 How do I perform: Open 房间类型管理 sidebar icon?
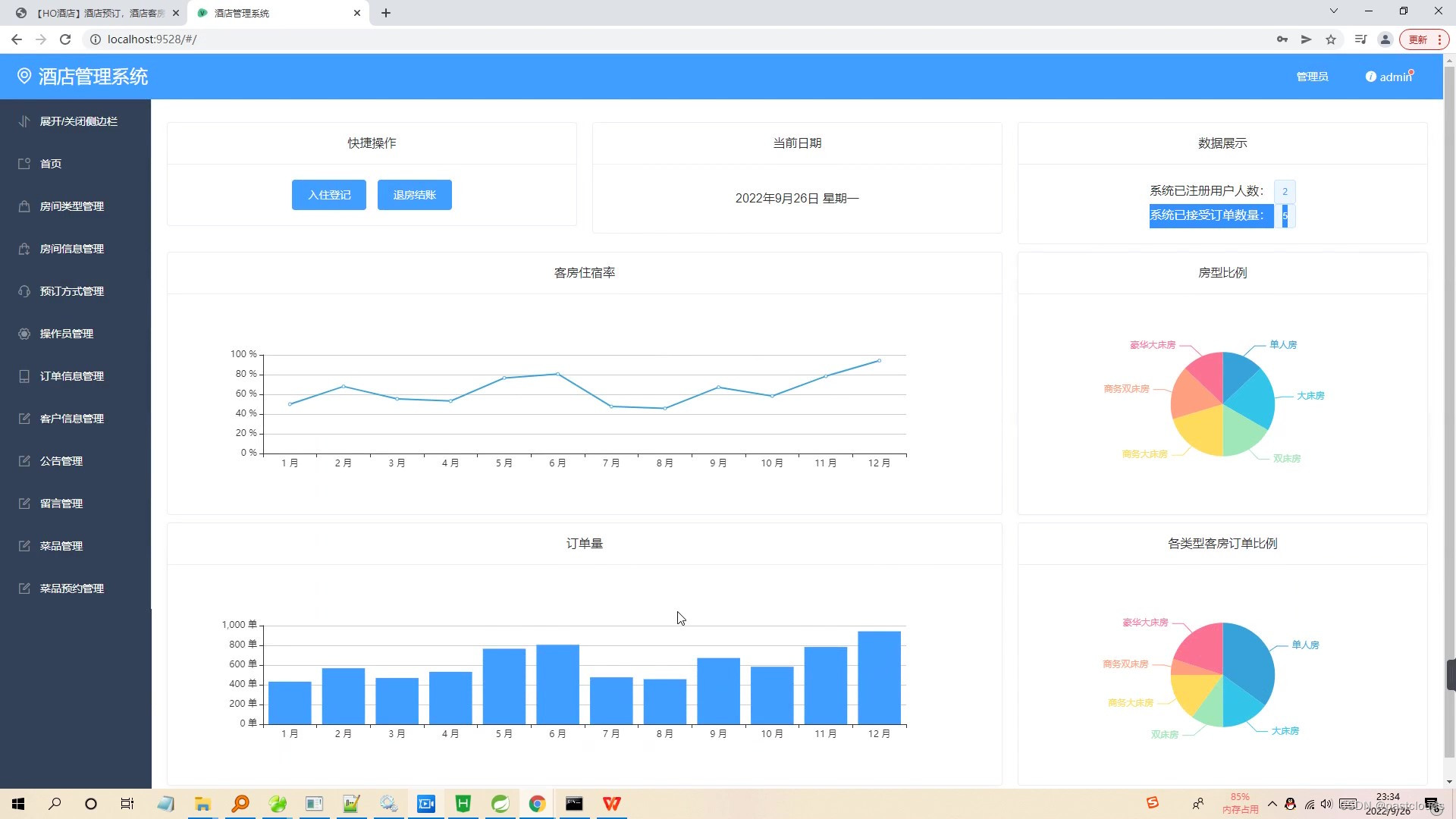click(24, 206)
